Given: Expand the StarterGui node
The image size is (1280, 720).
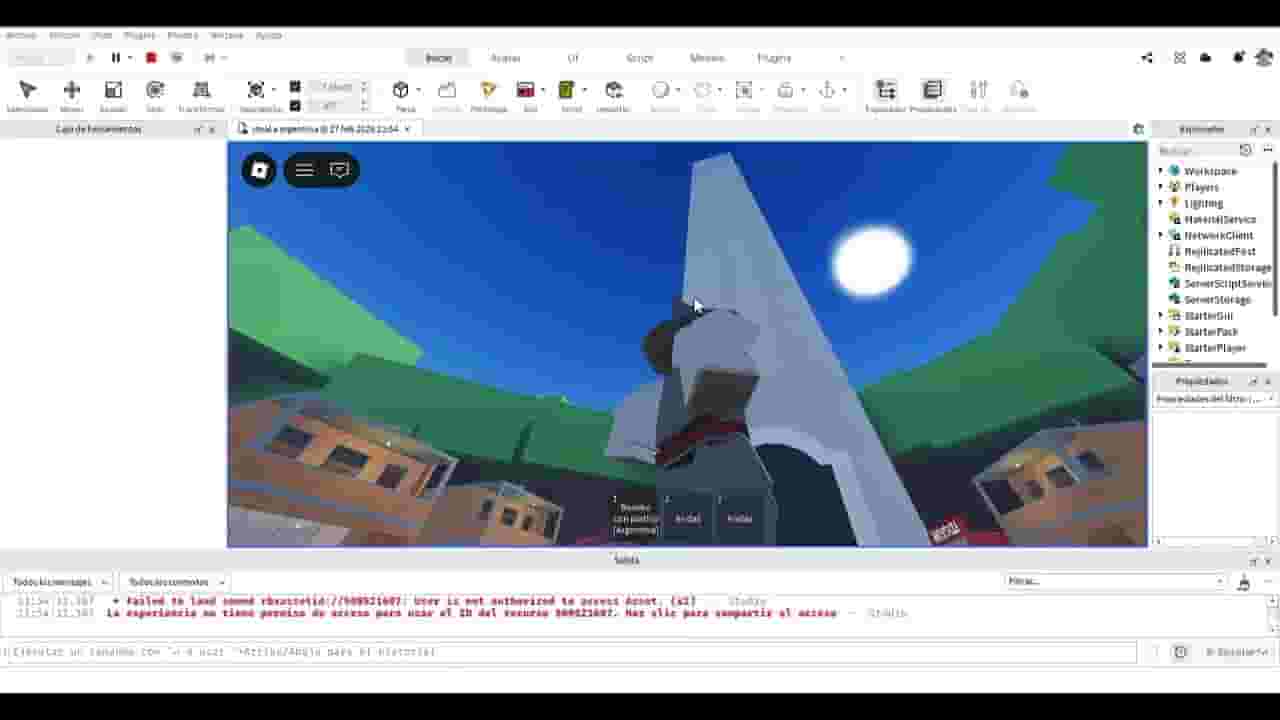Looking at the screenshot, I should (1161, 315).
